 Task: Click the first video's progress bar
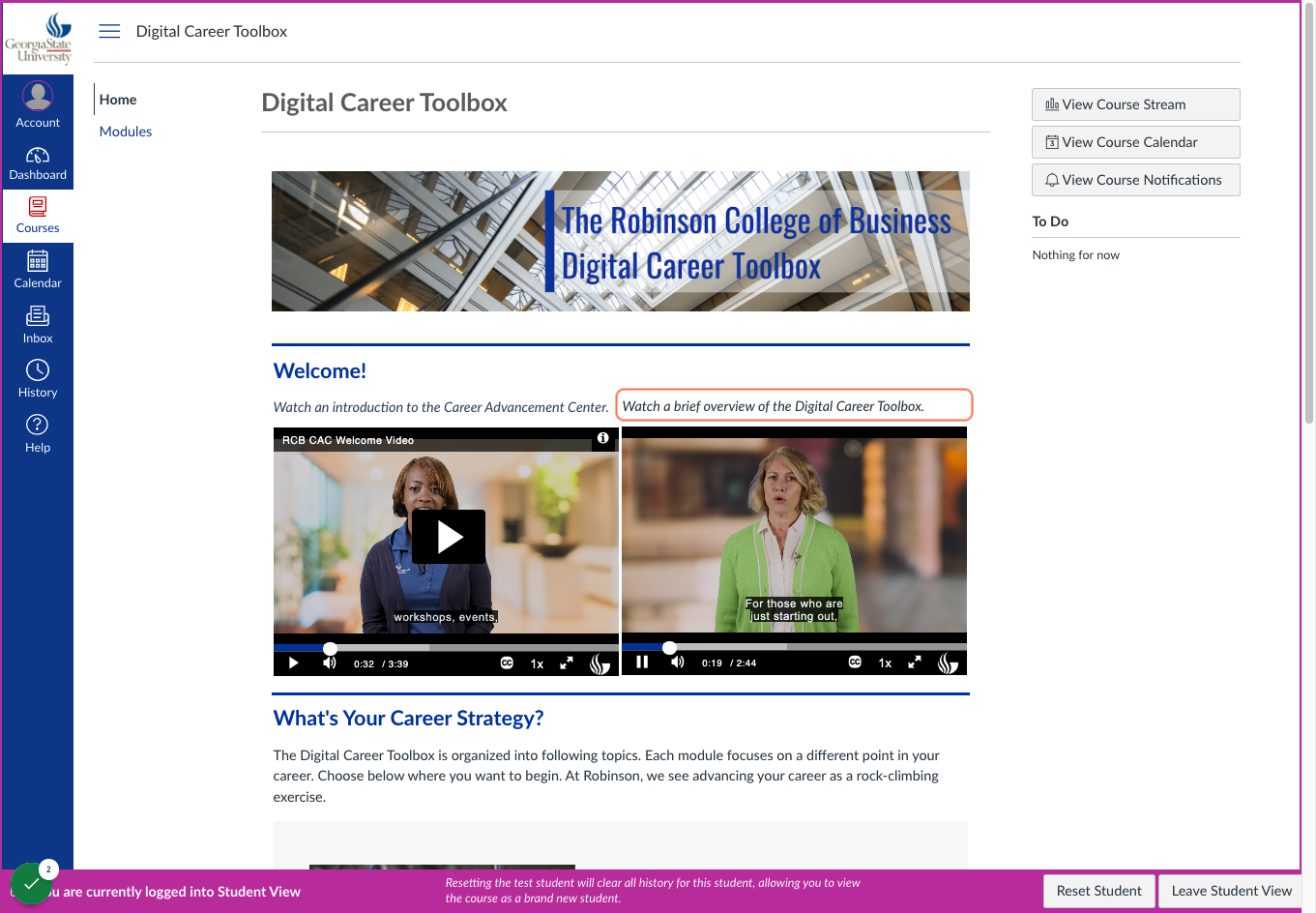(x=446, y=647)
